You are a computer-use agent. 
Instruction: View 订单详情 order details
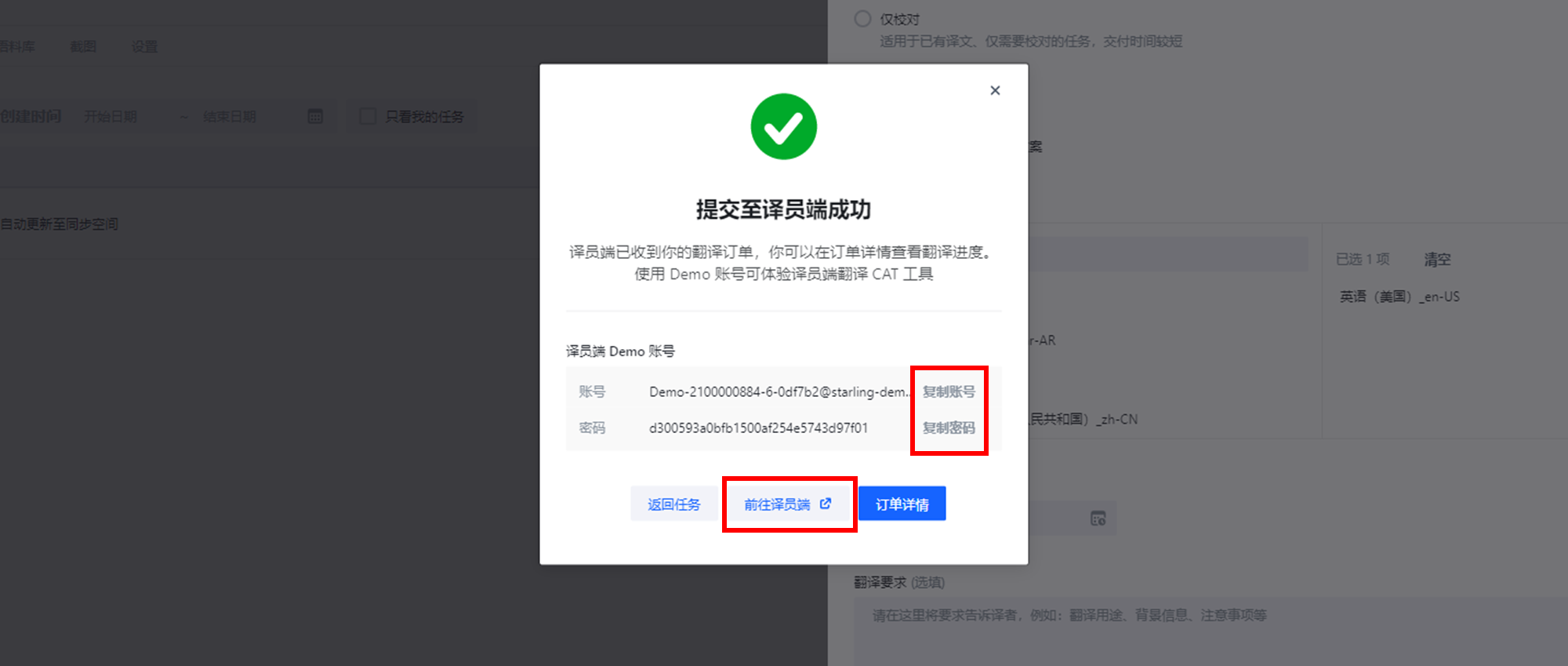[x=902, y=504]
